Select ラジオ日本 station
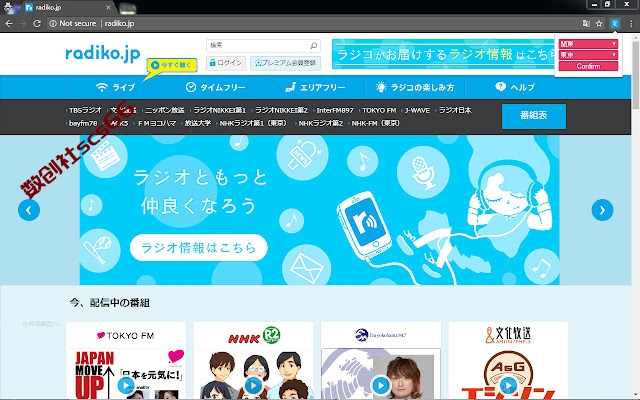 [455, 110]
